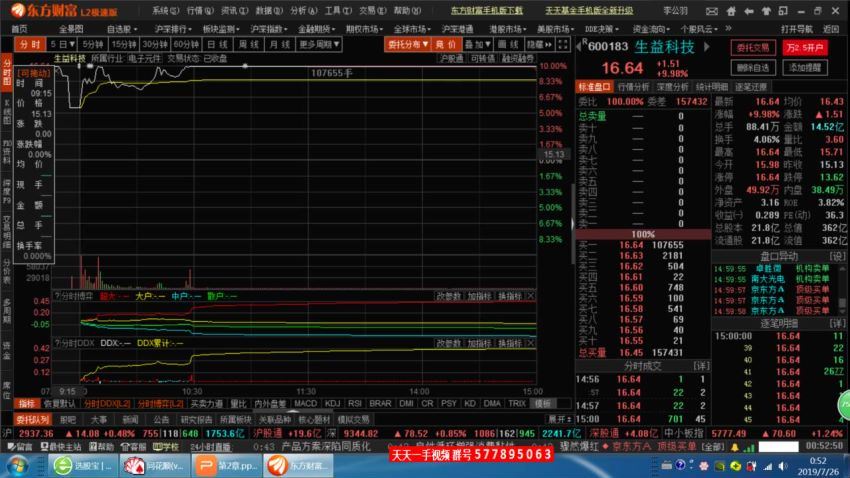Screen dimensions: 850x478
Task: Expand the 展开 bottom panel control
Action: pos(559,419)
